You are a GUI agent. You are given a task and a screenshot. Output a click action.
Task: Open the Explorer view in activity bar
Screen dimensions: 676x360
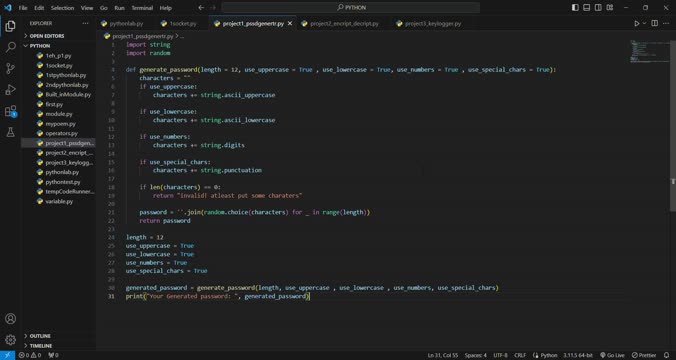(x=10, y=26)
